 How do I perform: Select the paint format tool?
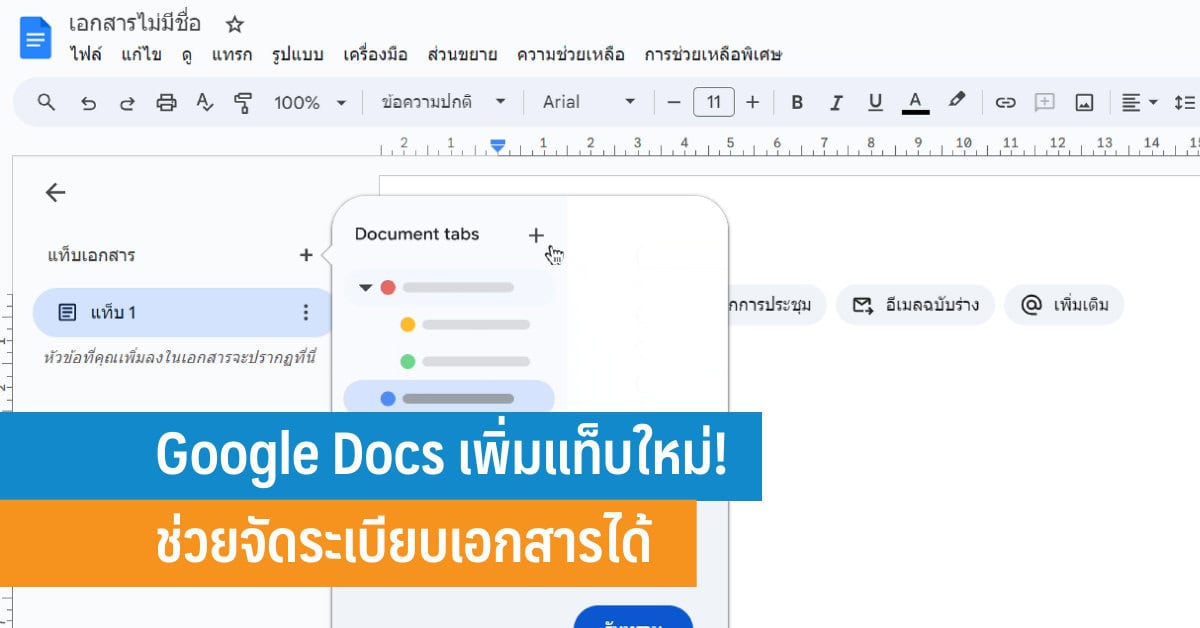(x=242, y=102)
